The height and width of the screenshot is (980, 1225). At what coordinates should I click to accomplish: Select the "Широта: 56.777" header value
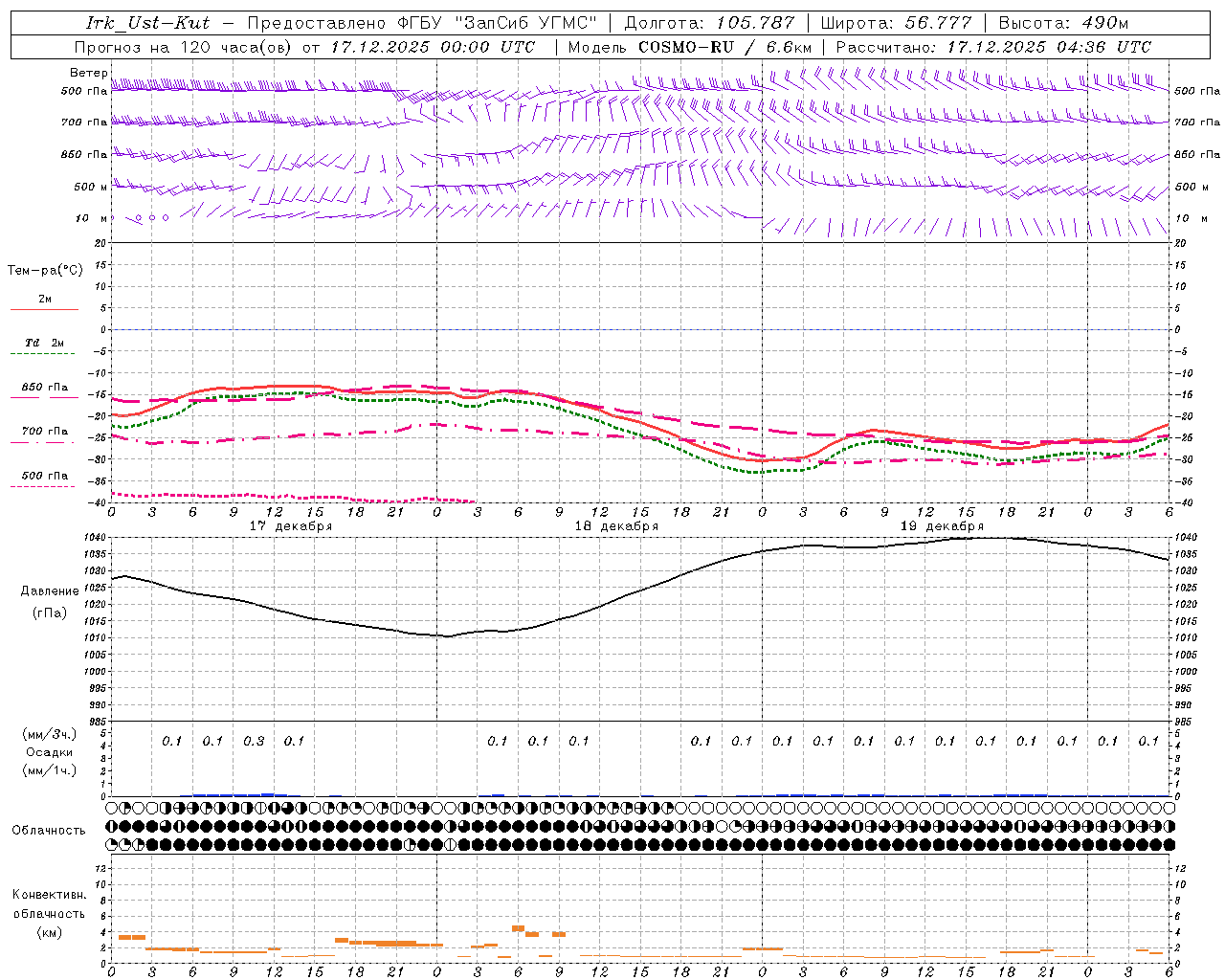[896, 23]
